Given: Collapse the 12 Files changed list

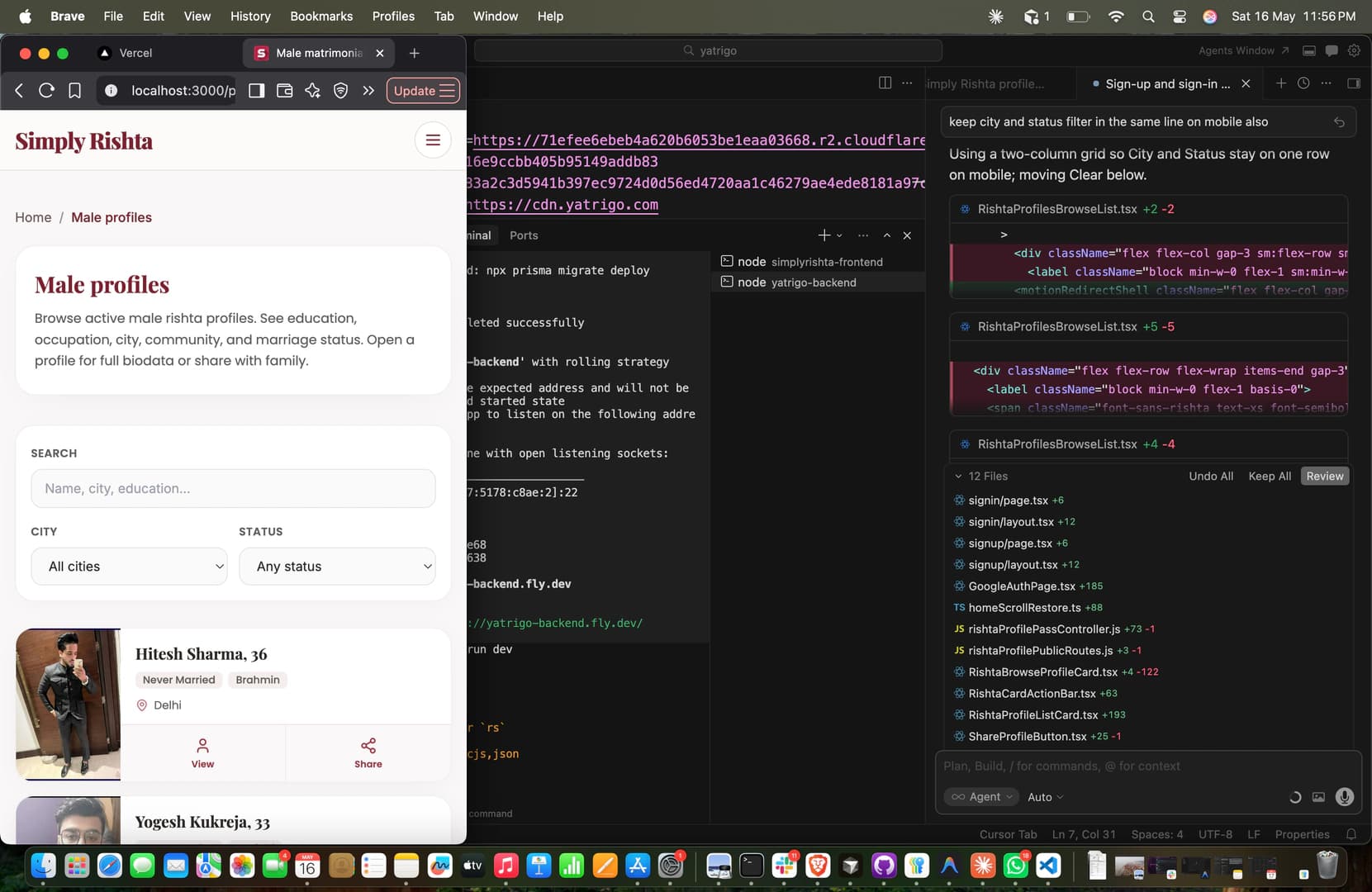Looking at the screenshot, I should 958,477.
